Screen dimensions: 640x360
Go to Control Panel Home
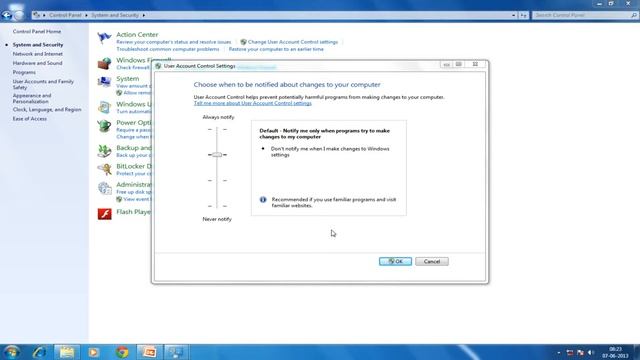click(37, 31)
